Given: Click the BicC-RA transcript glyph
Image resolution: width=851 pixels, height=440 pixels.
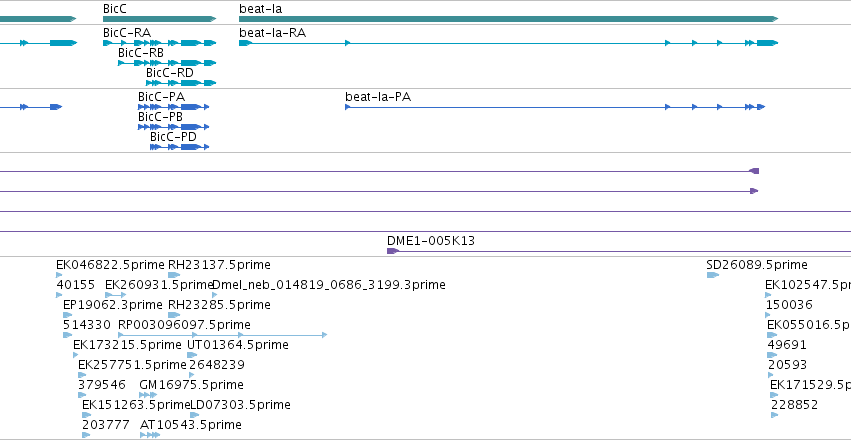Looking at the screenshot, I should [x=160, y=43].
